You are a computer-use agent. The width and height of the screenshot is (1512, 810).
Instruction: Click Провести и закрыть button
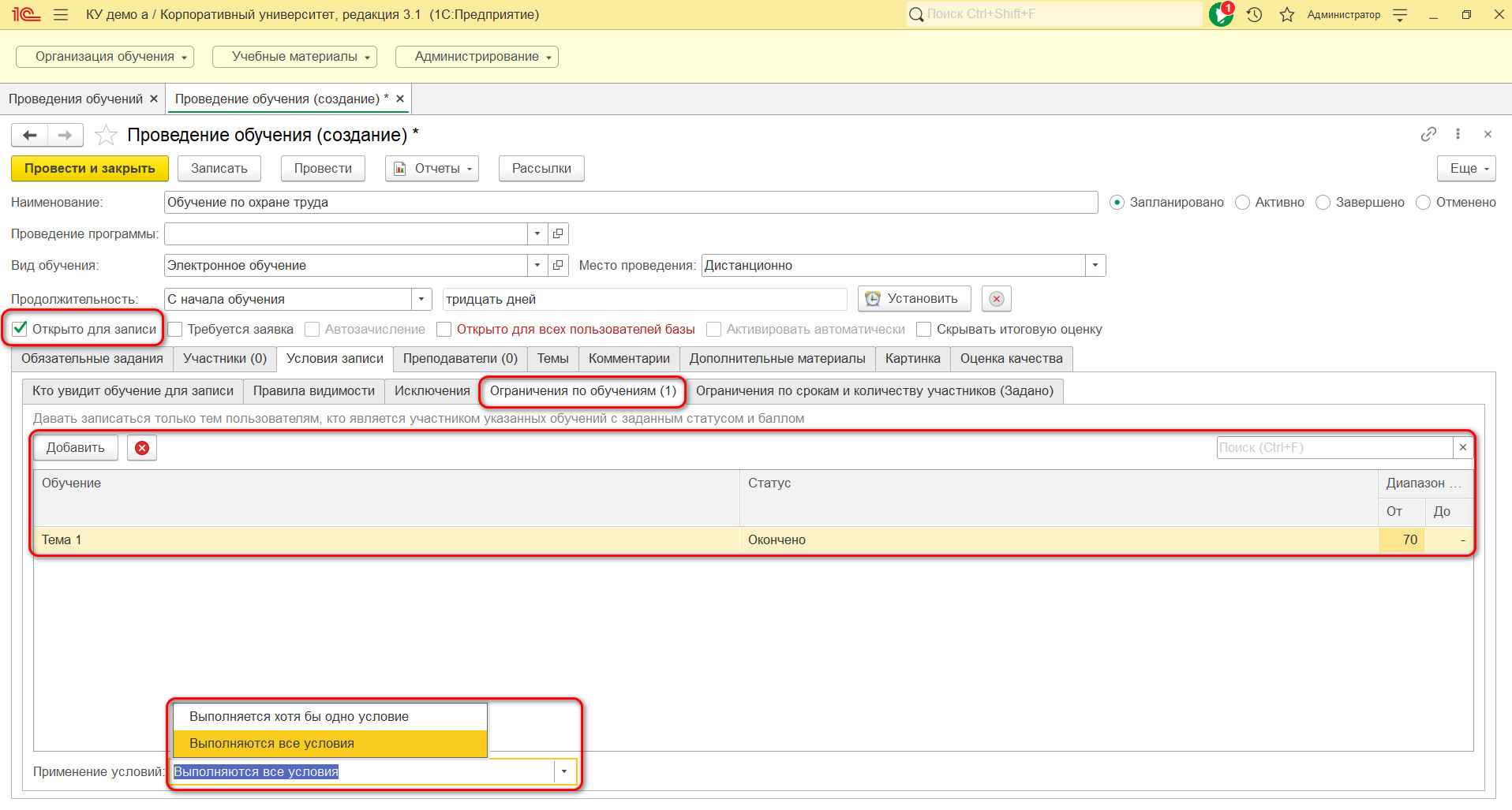point(90,169)
